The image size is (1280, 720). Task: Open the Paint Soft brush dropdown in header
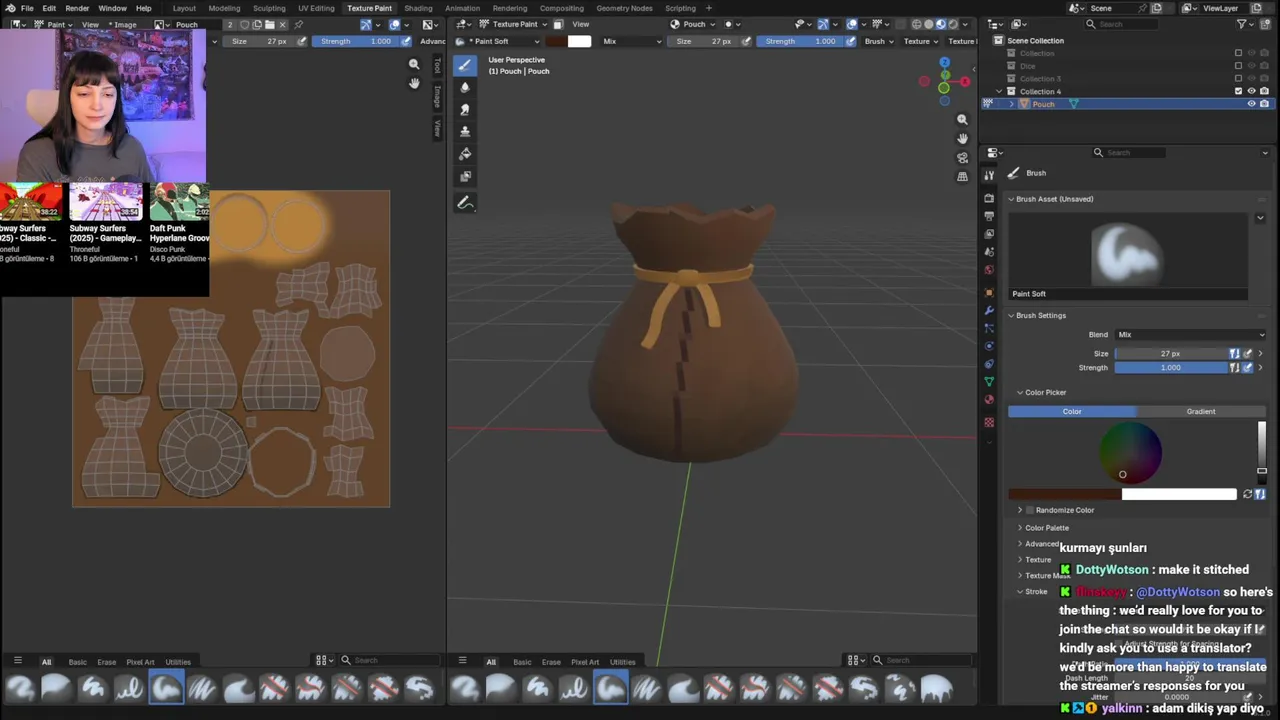coord(498,41)
